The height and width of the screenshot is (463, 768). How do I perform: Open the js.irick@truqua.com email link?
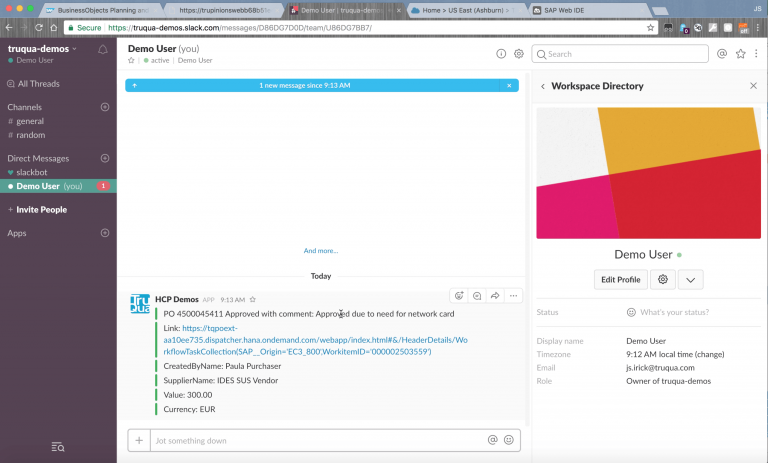coord(660,367)
